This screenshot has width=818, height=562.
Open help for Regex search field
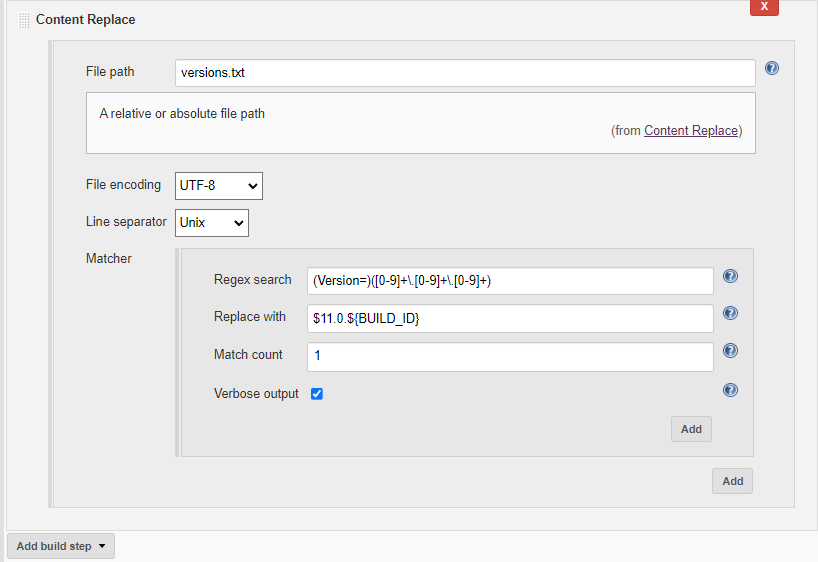[x=730, y=276]
